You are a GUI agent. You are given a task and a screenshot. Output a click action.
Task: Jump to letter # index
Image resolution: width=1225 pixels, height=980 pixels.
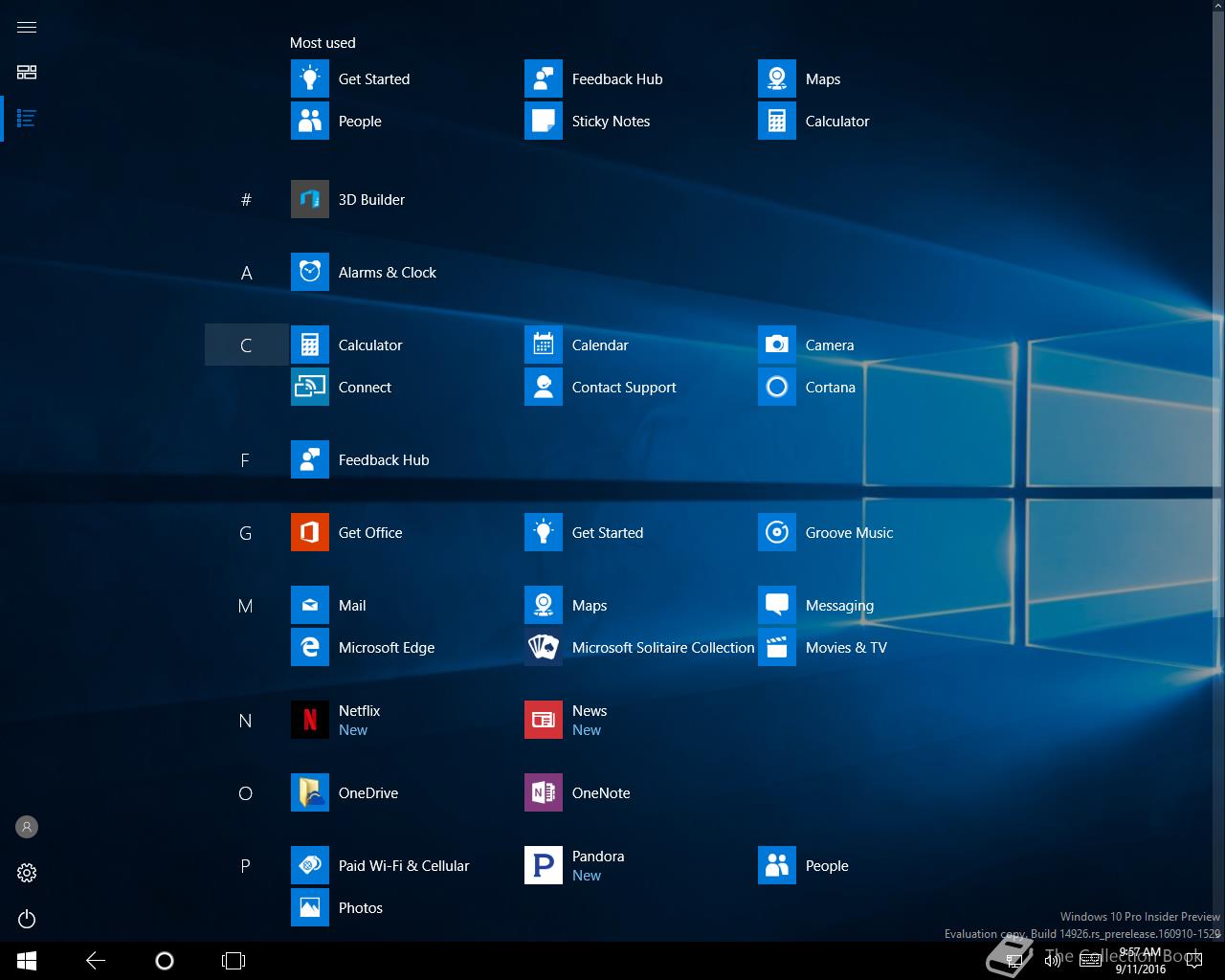tap(246, 199)
